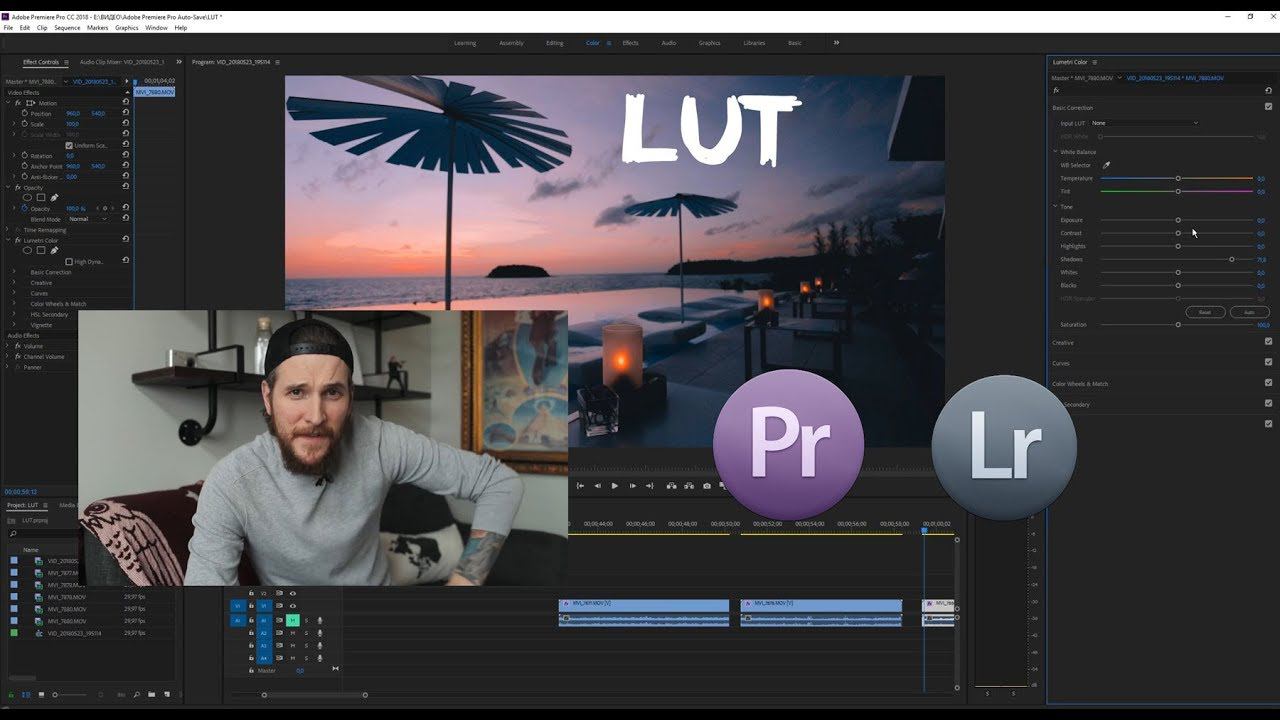1280x720 pixels.
Task: Select Opacity pen mask tool
Action: point(54,197)
